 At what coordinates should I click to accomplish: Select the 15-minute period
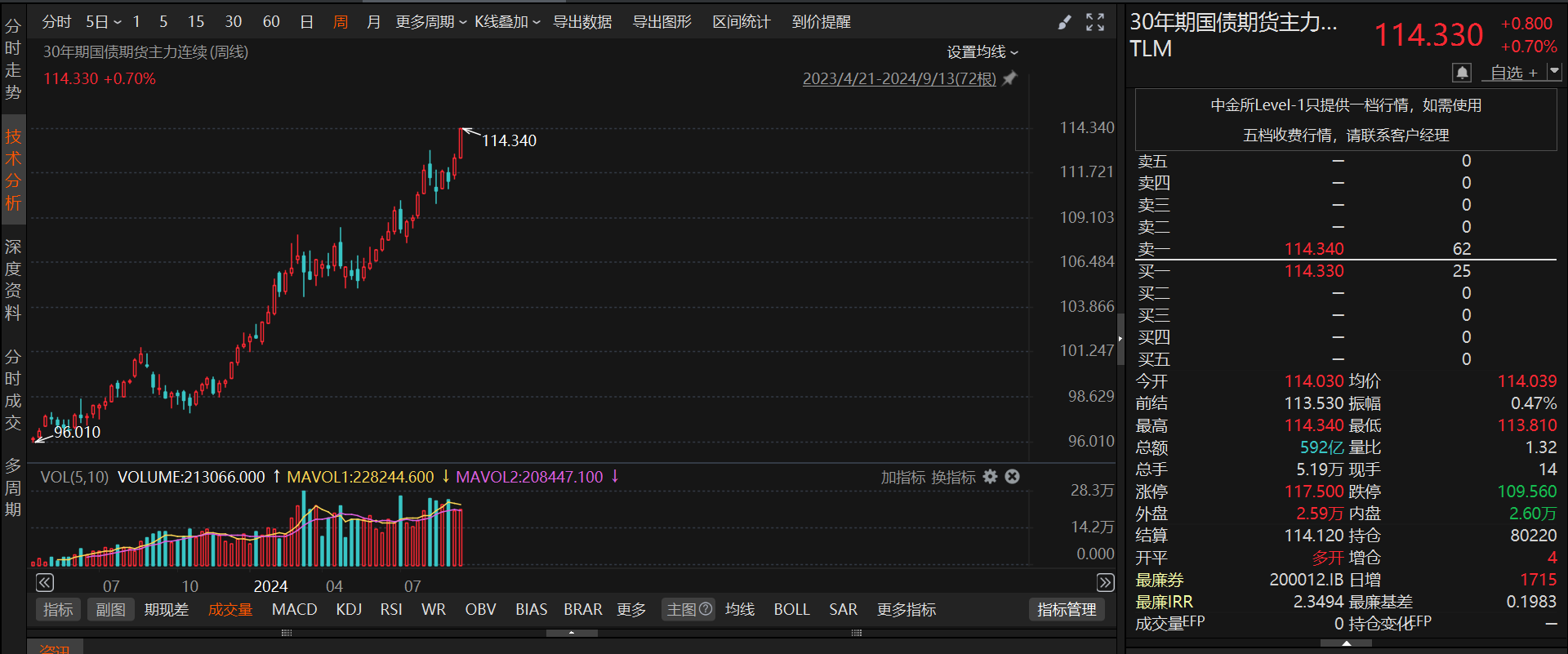pyautogui.click(x=196, y=22)
